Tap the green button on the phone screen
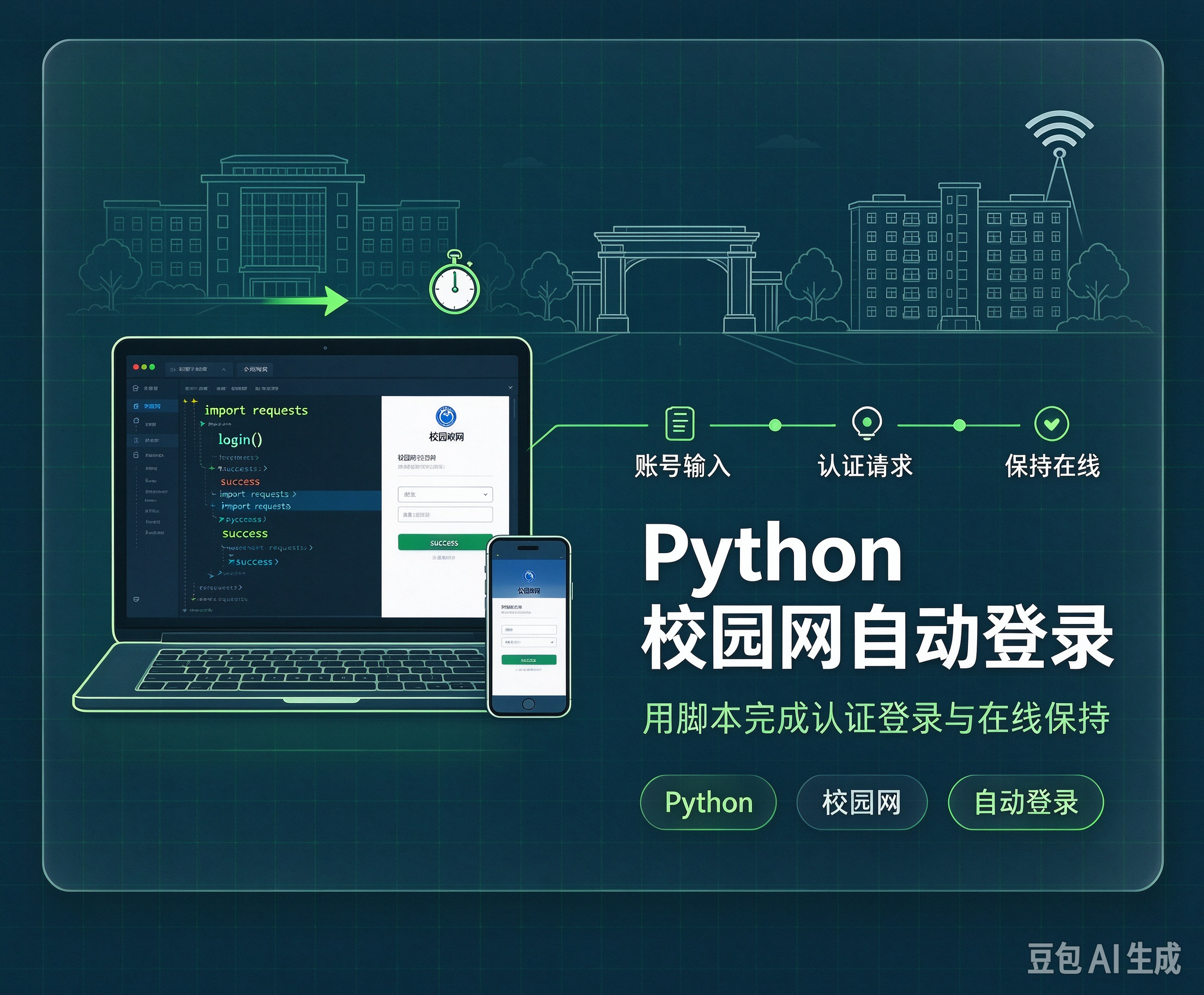The width and height of the screenshot is (1204, 995). coord(529,660)
